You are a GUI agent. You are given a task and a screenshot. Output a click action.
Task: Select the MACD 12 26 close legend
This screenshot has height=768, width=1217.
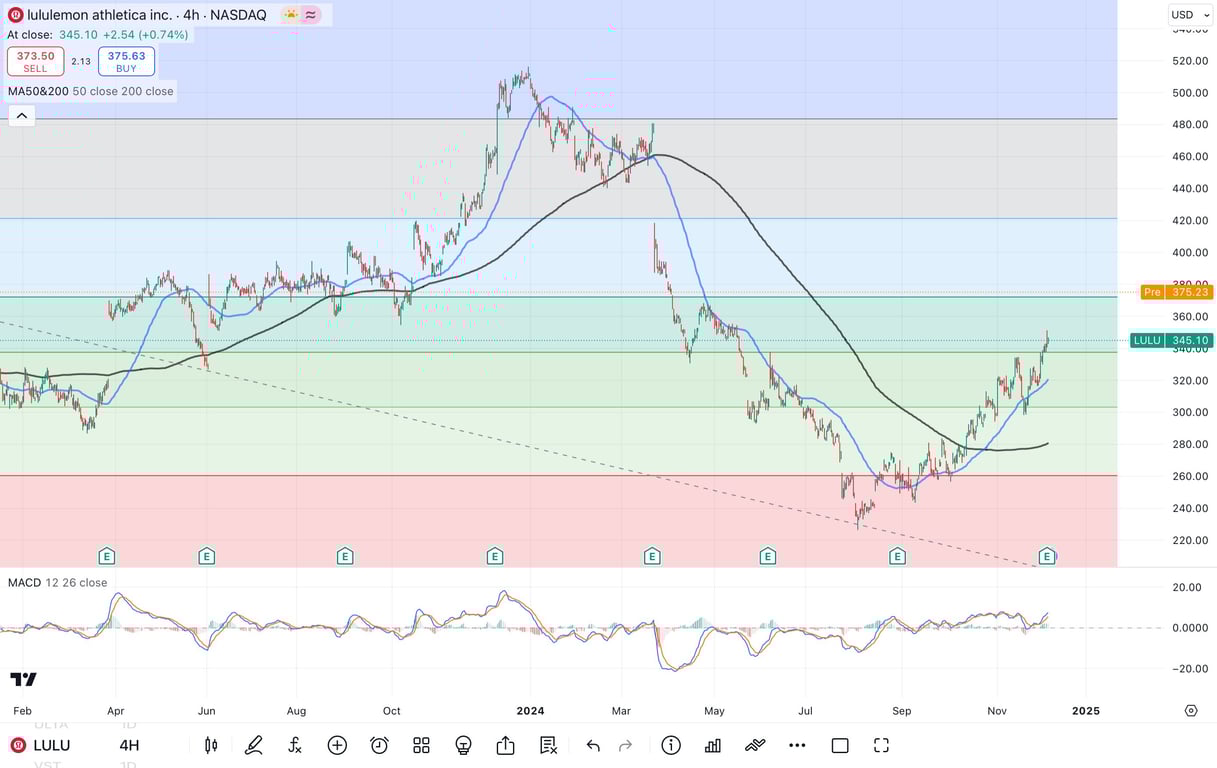57,582
